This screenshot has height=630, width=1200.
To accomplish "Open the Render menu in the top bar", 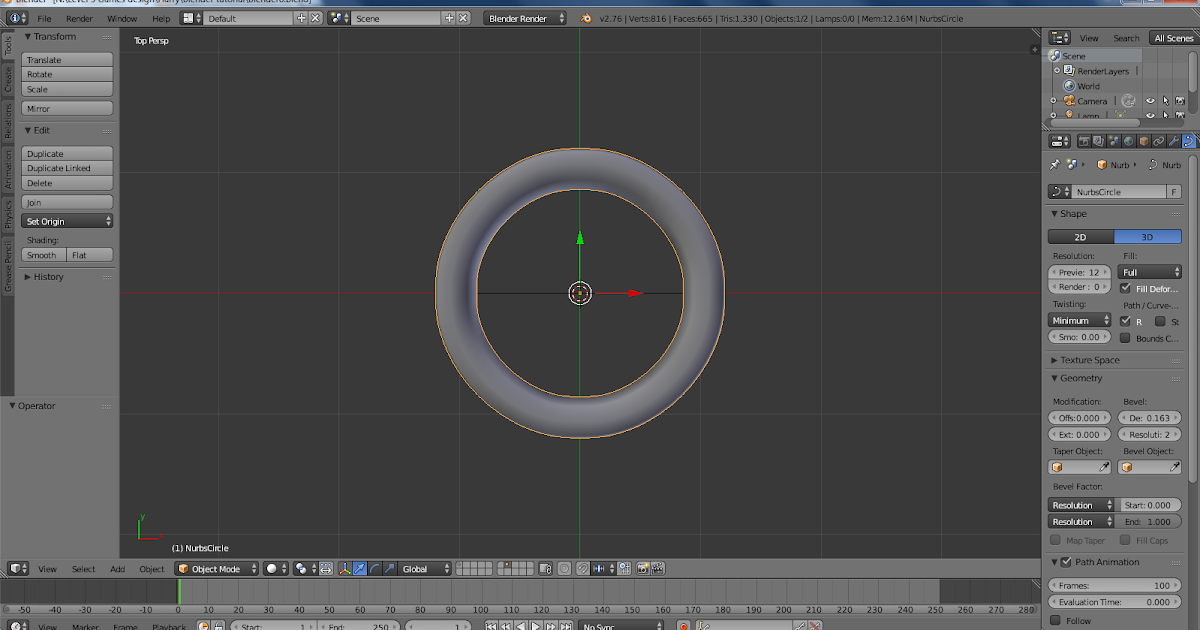I will (x=79, y=18).
